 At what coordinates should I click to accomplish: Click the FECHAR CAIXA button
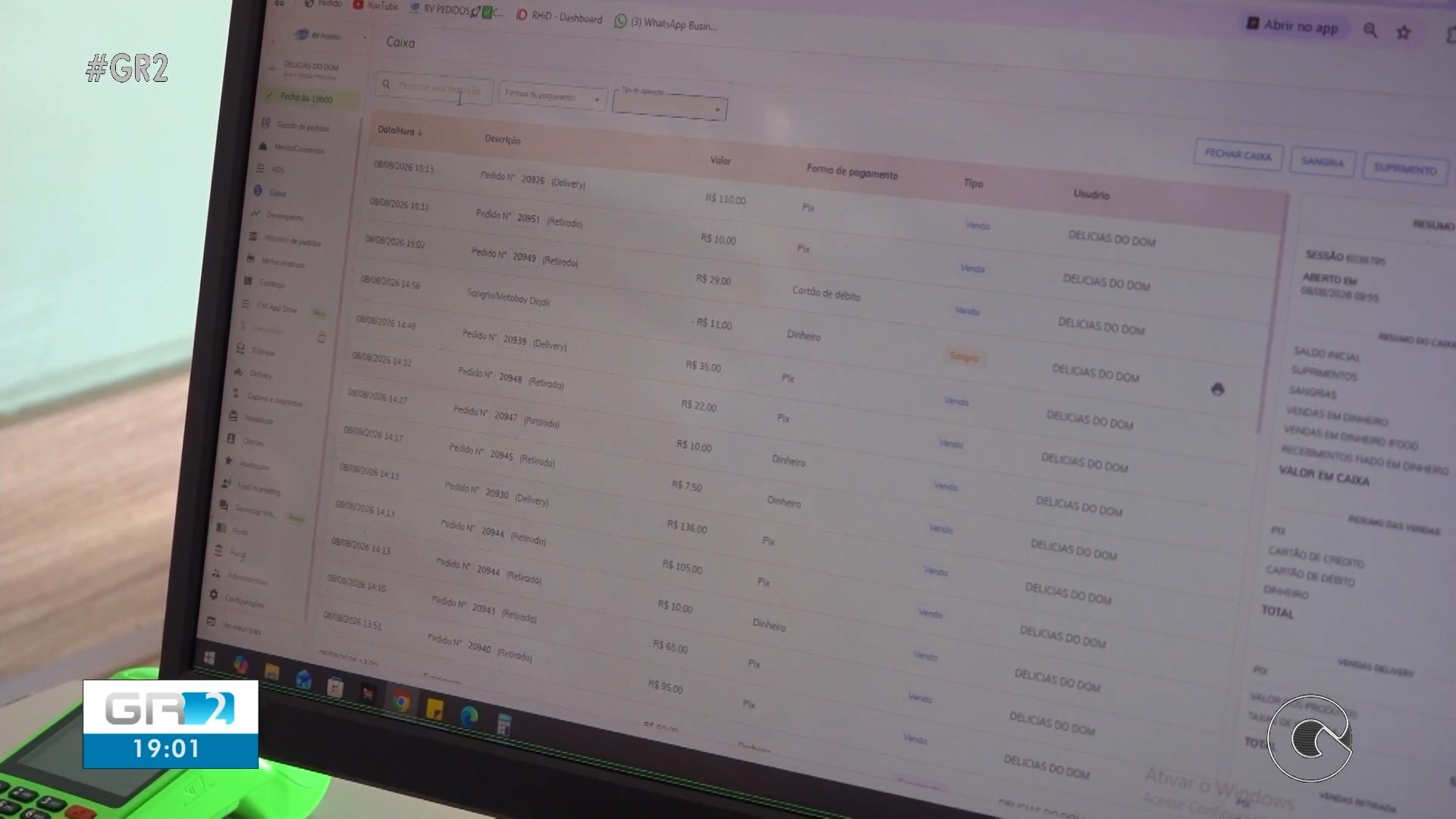pos(1238,155)
